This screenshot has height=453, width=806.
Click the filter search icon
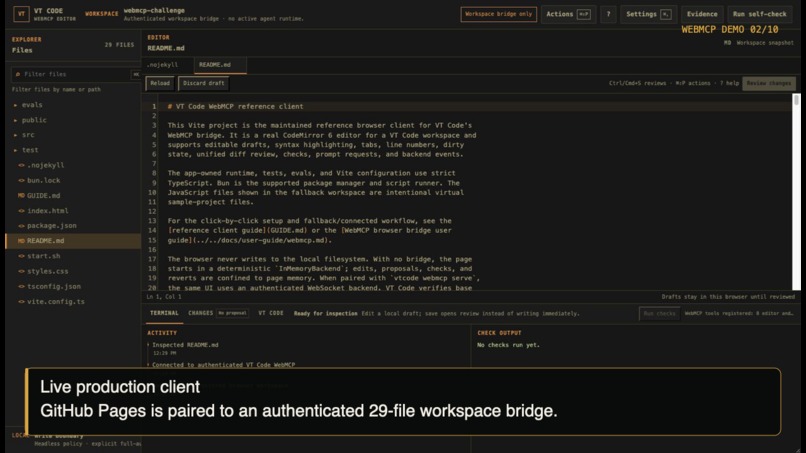tap(17, 74)
